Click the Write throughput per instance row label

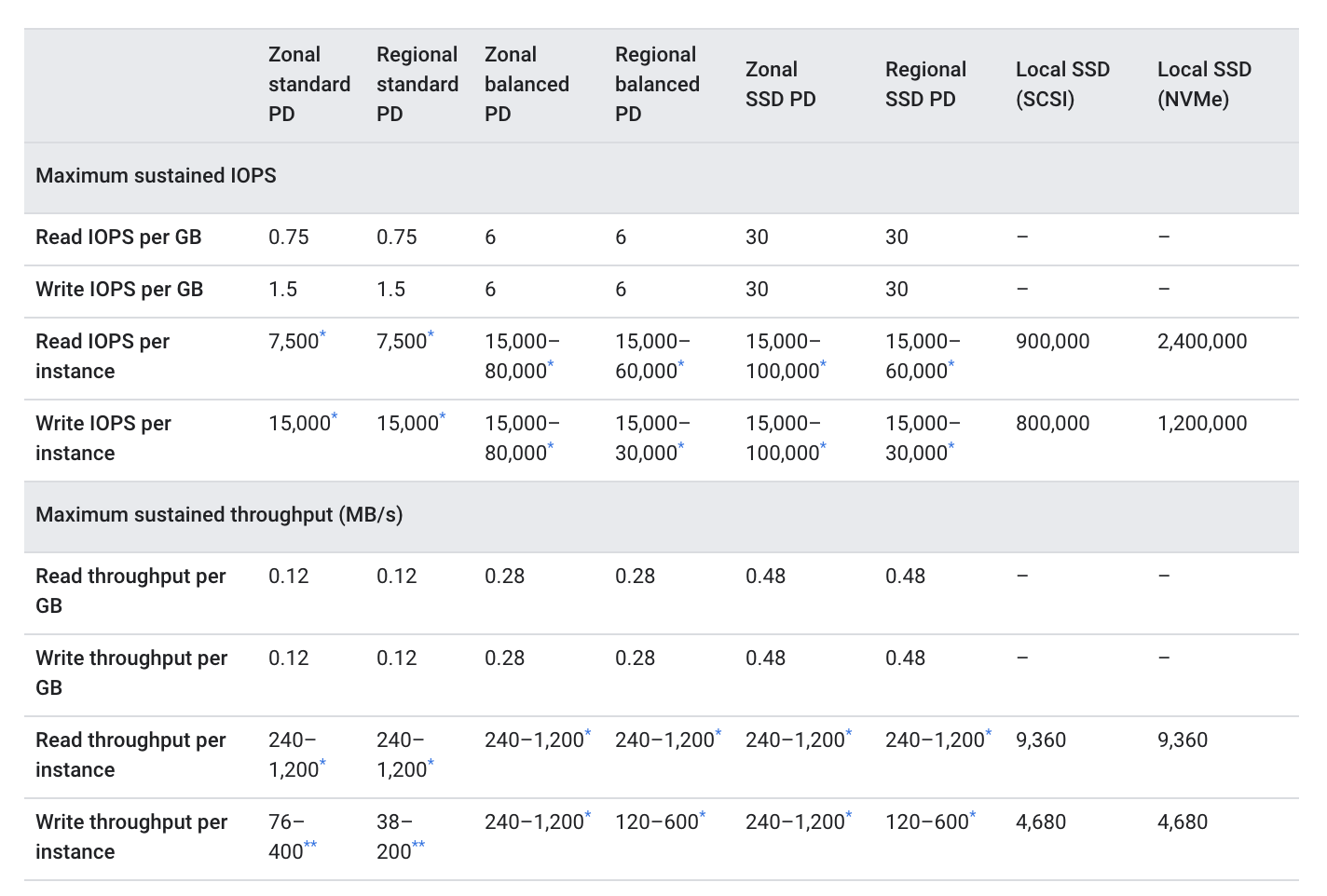[x=131, y=836]
